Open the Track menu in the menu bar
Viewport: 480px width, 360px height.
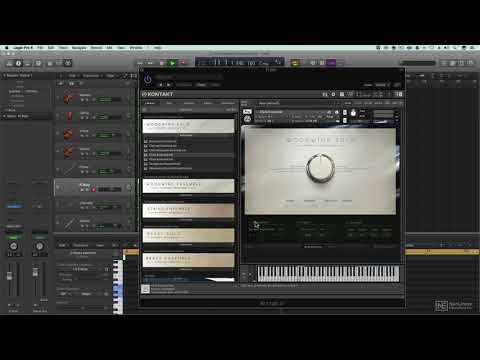click(x=63, y=48)
